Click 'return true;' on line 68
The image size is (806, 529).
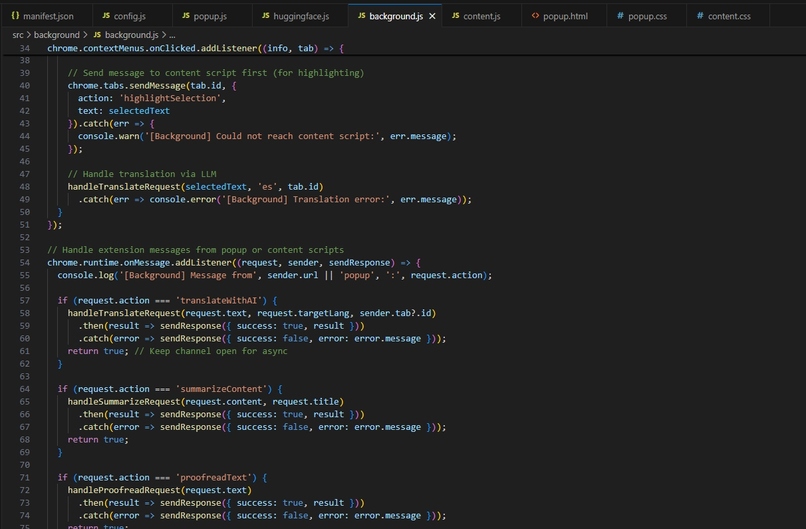pos(98,440)
